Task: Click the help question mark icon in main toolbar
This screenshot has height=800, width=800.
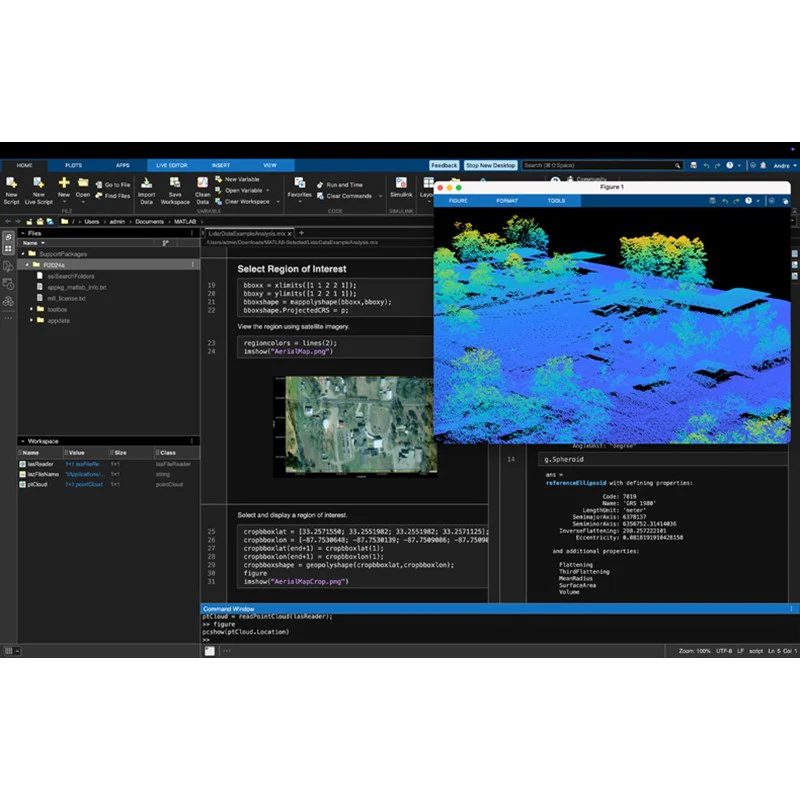Action: coord(730,165)
